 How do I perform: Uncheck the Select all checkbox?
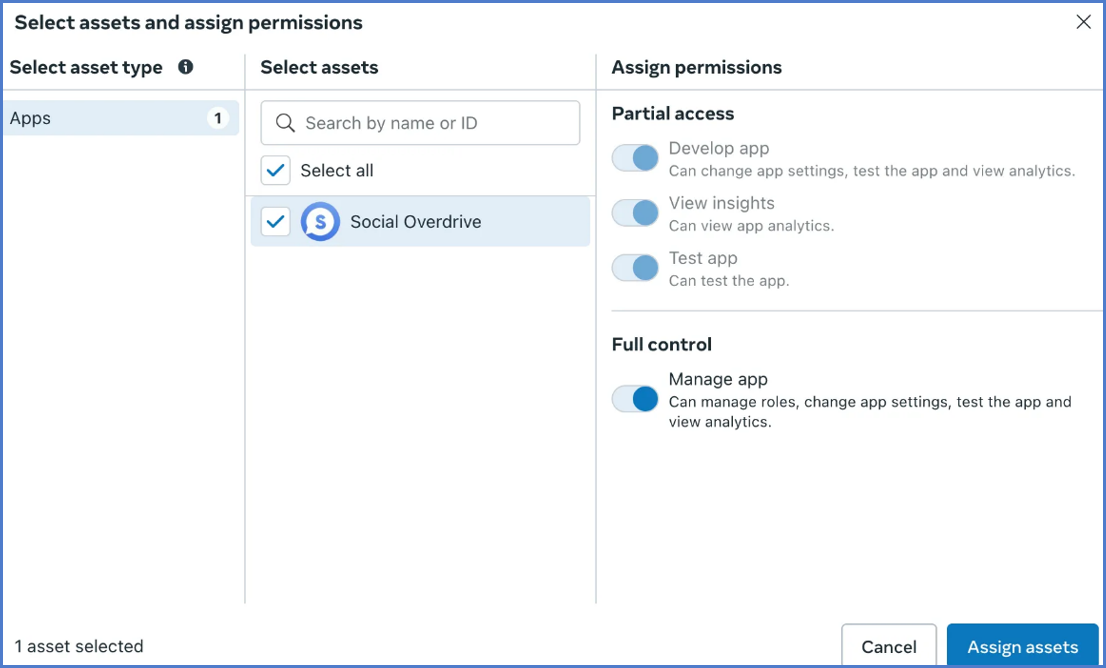[276, 170]
